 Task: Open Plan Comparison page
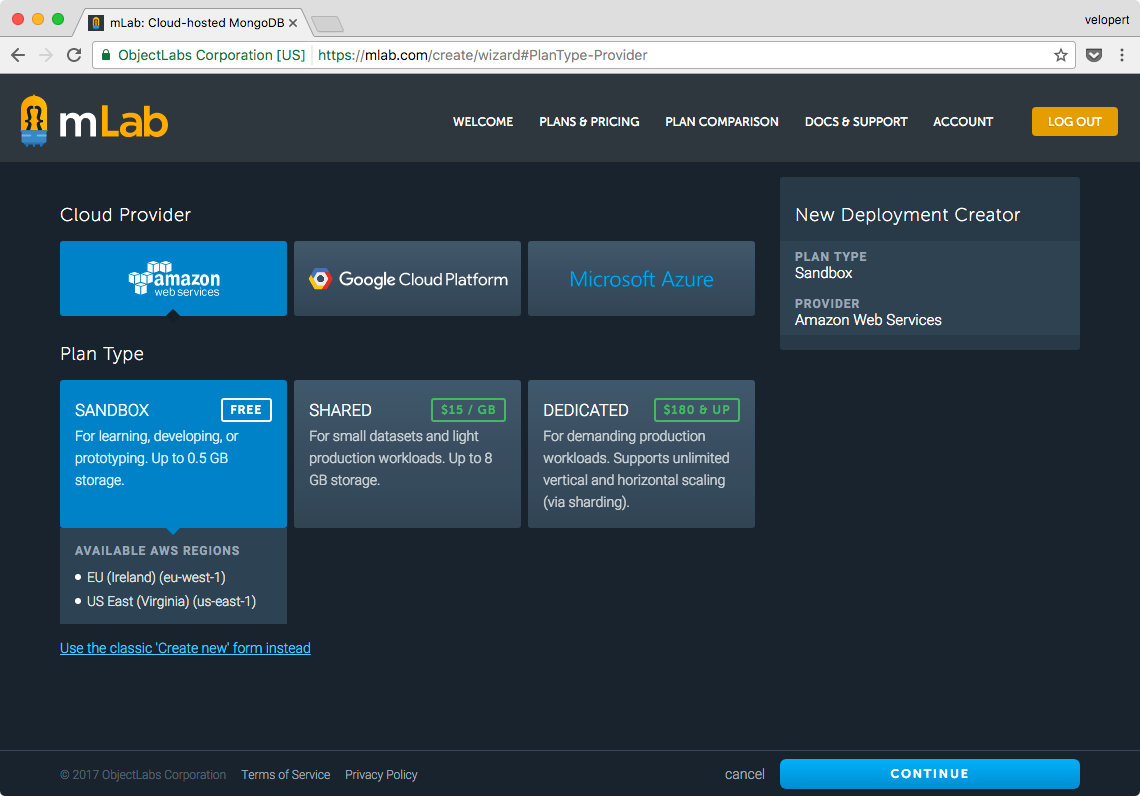pos(721,121)
